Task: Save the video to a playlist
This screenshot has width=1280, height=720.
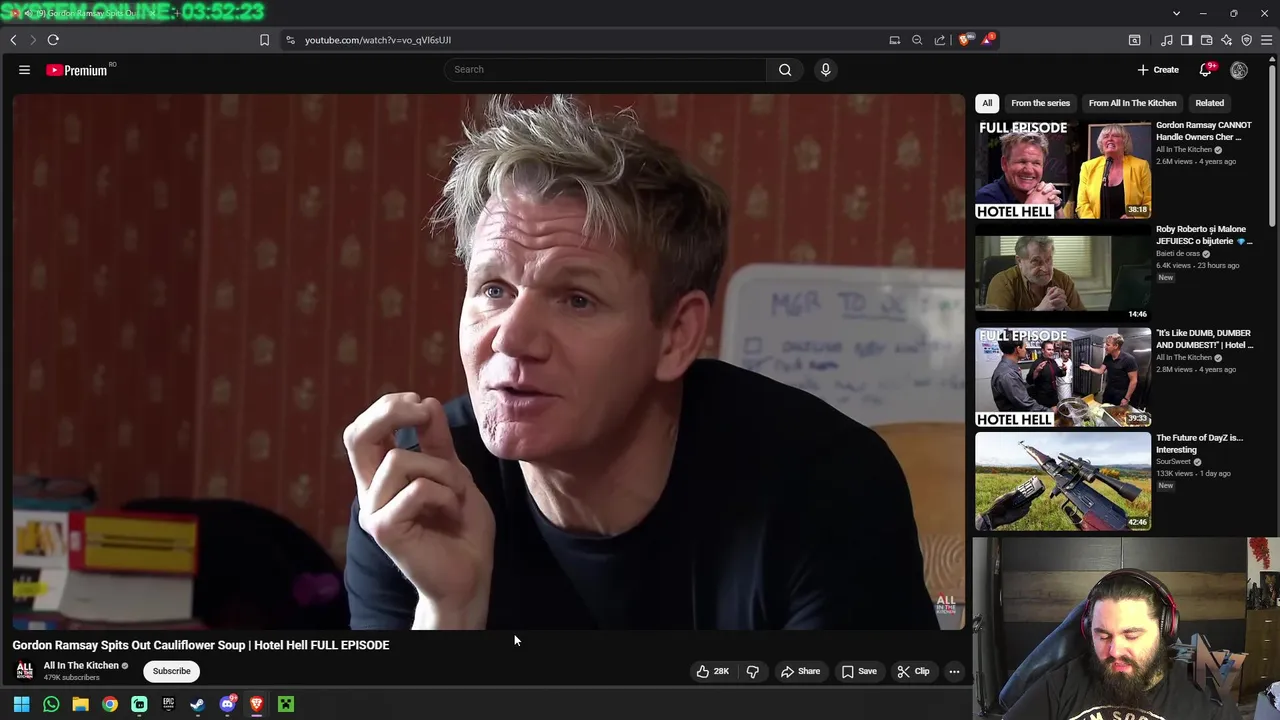Action: point(859,671)
